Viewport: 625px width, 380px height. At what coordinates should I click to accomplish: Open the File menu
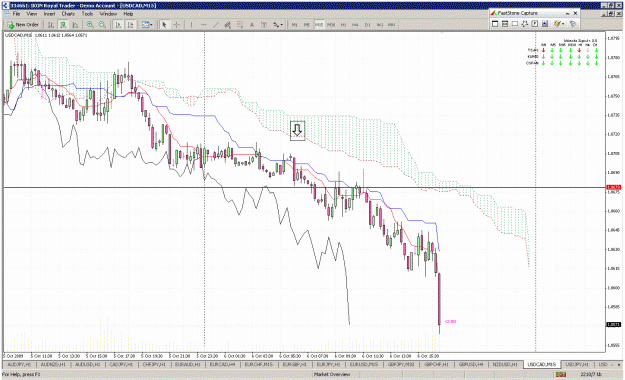pos(16,14)
